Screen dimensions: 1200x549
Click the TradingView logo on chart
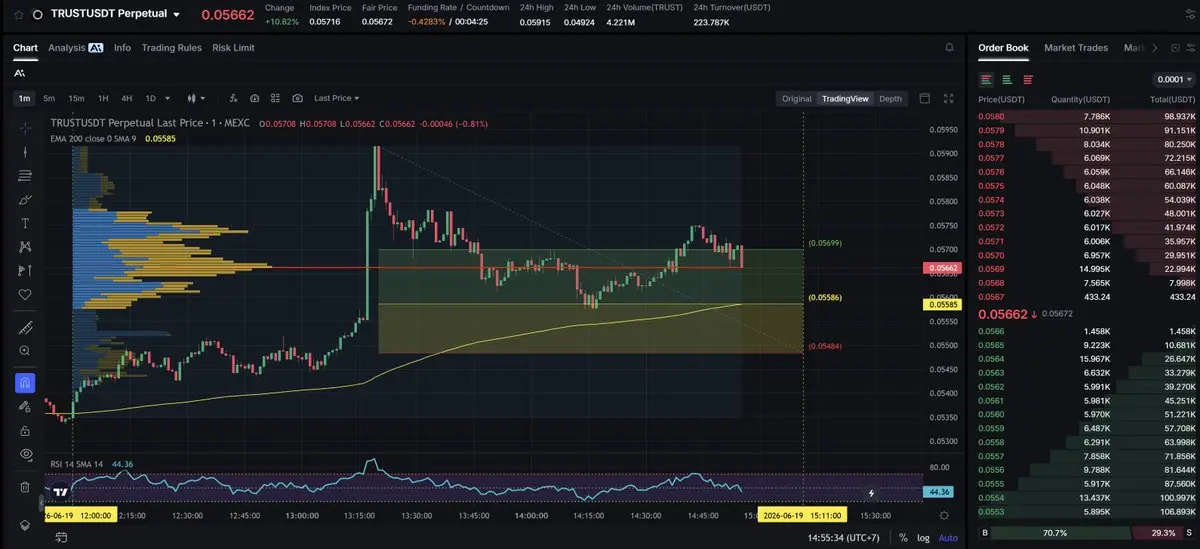(x=60, y=492)
